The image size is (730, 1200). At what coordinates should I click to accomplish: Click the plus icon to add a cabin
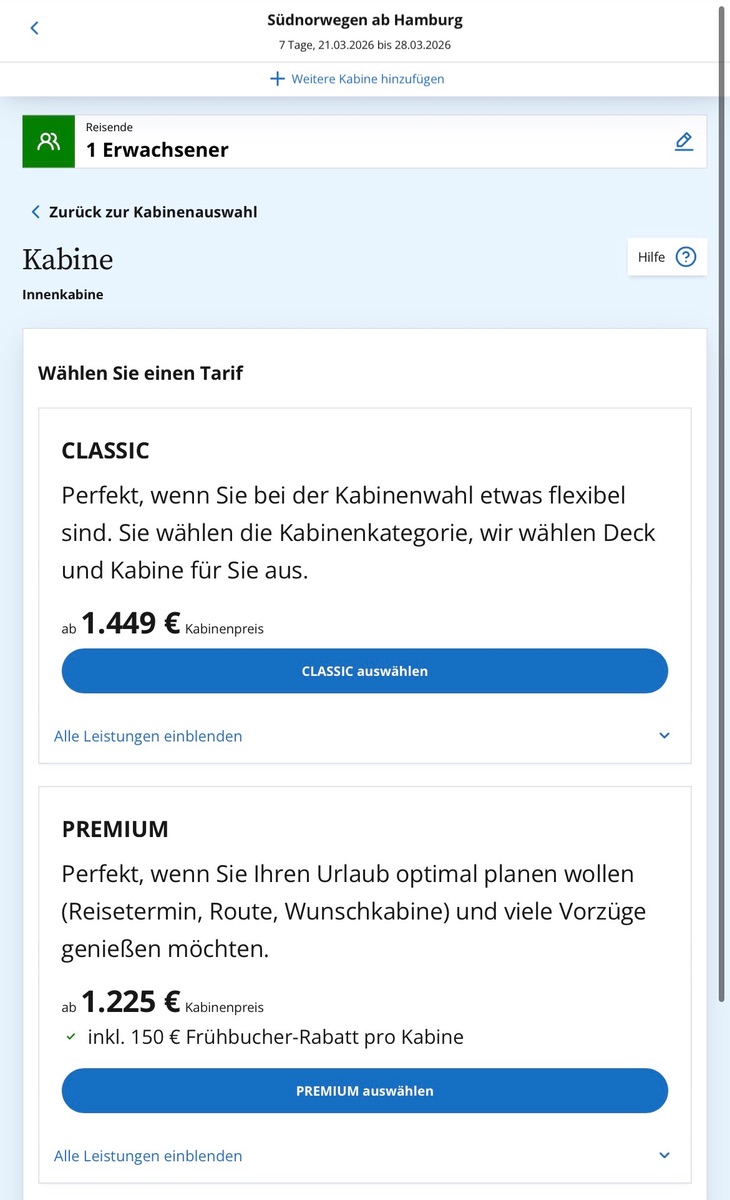278,78
